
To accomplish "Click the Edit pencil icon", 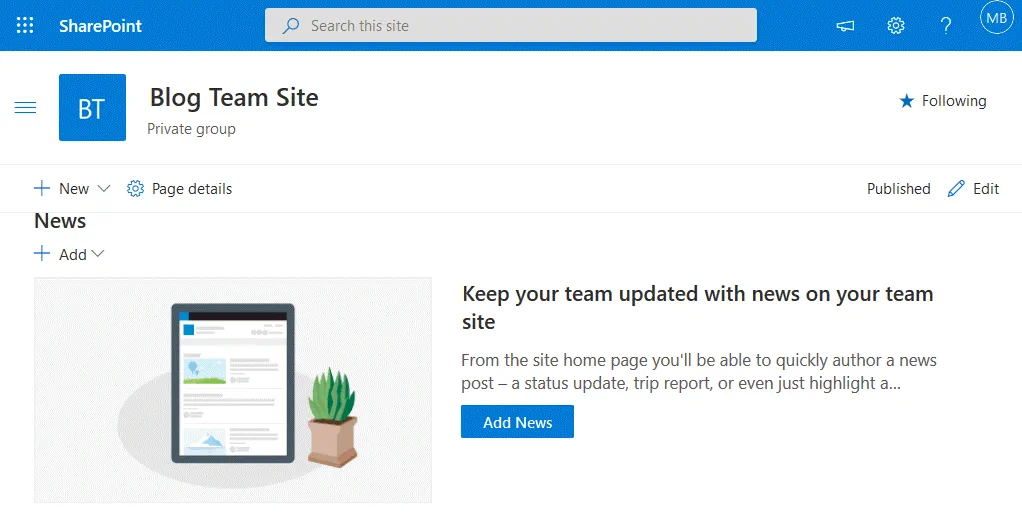I will [x=956, y=188].
